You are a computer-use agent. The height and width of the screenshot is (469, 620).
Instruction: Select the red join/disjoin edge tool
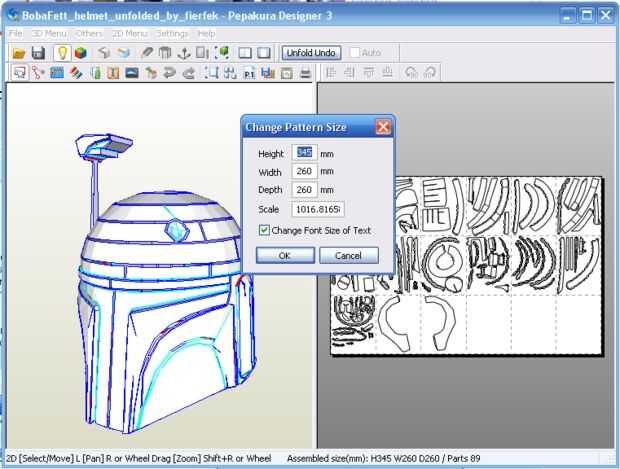click(38, 73)
